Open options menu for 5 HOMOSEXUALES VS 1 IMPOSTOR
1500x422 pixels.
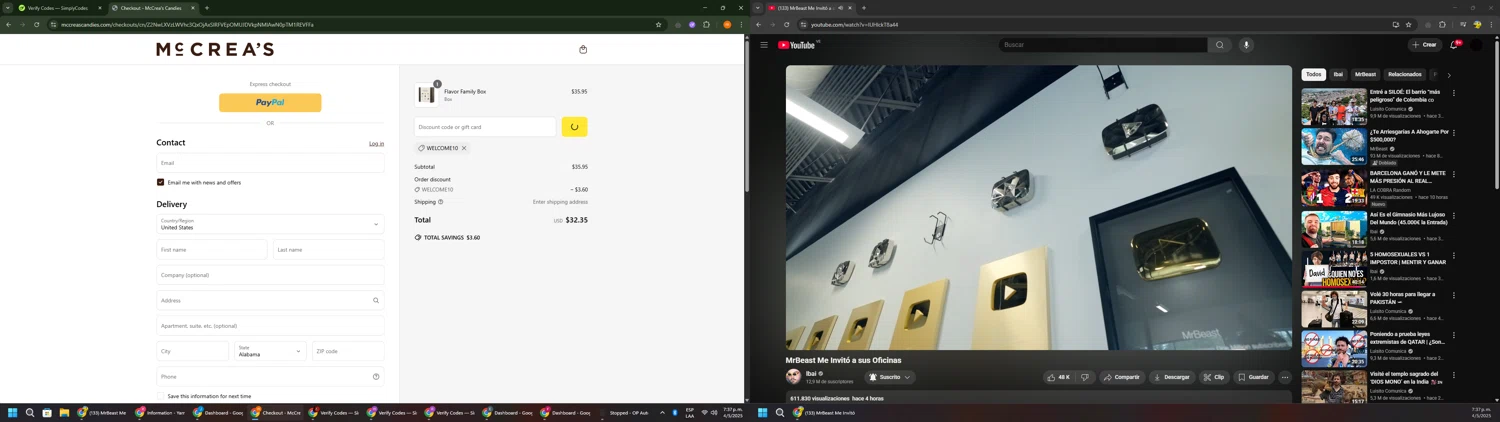1454,256
